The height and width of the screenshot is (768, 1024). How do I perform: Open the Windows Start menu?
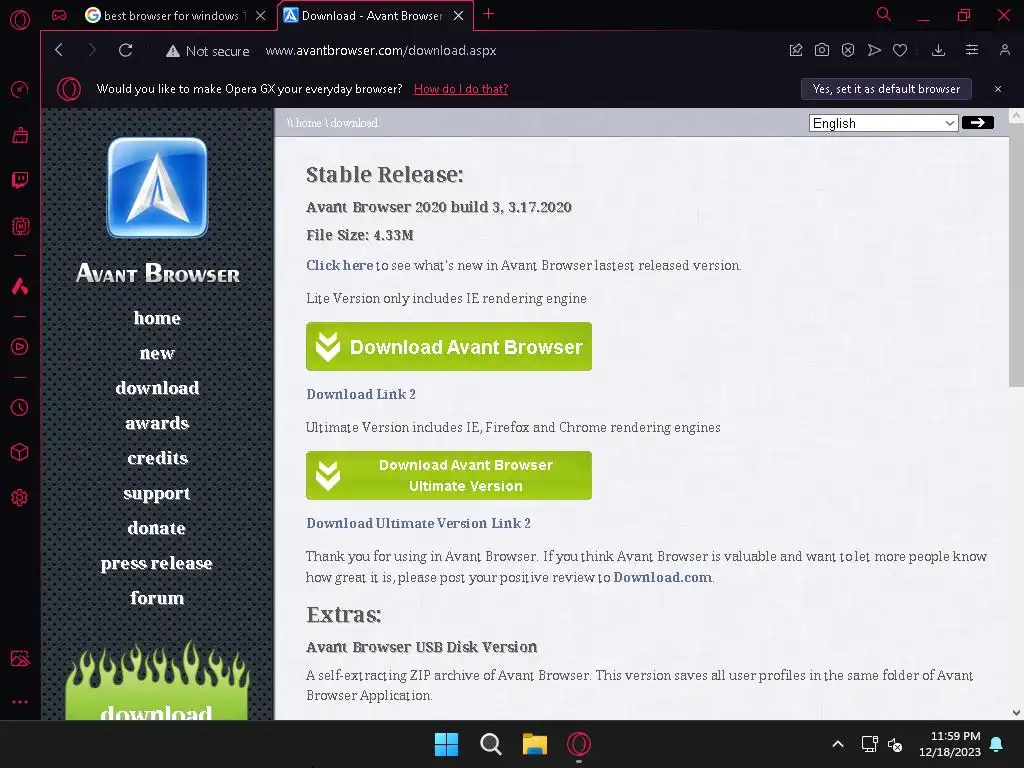click(447, 744)
